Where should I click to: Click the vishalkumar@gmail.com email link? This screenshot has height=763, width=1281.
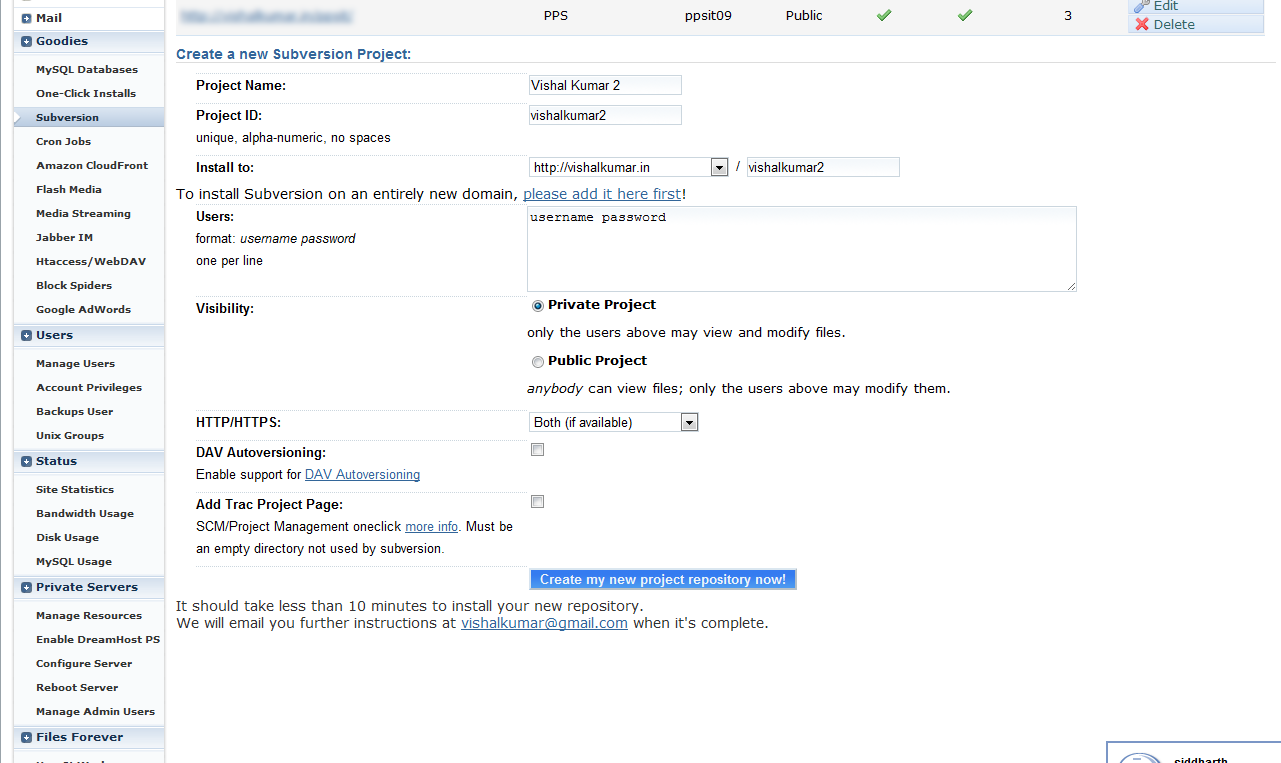[x=544, y=623]
